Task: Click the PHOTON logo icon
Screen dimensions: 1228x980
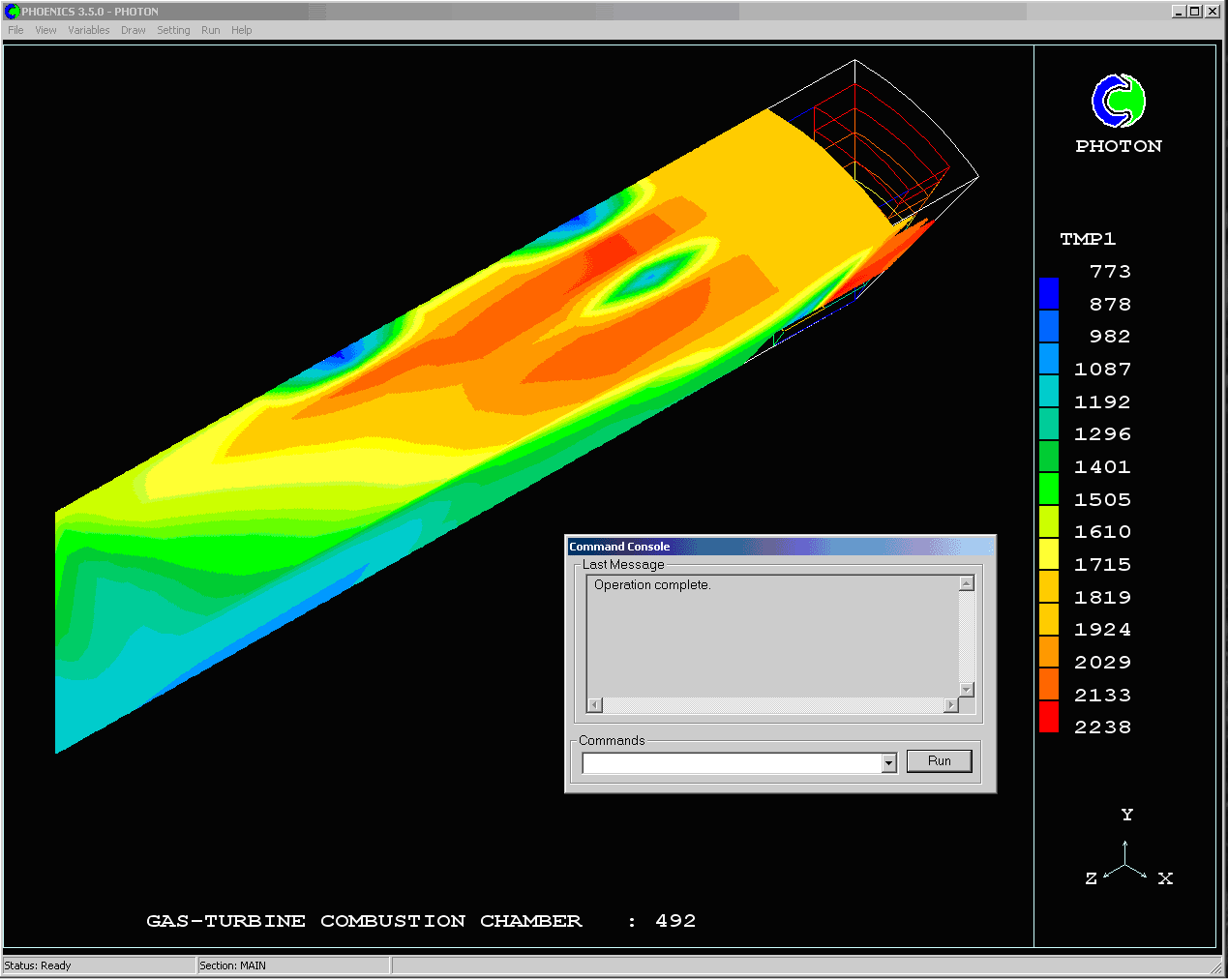Action: click(x=1119, y=101)
